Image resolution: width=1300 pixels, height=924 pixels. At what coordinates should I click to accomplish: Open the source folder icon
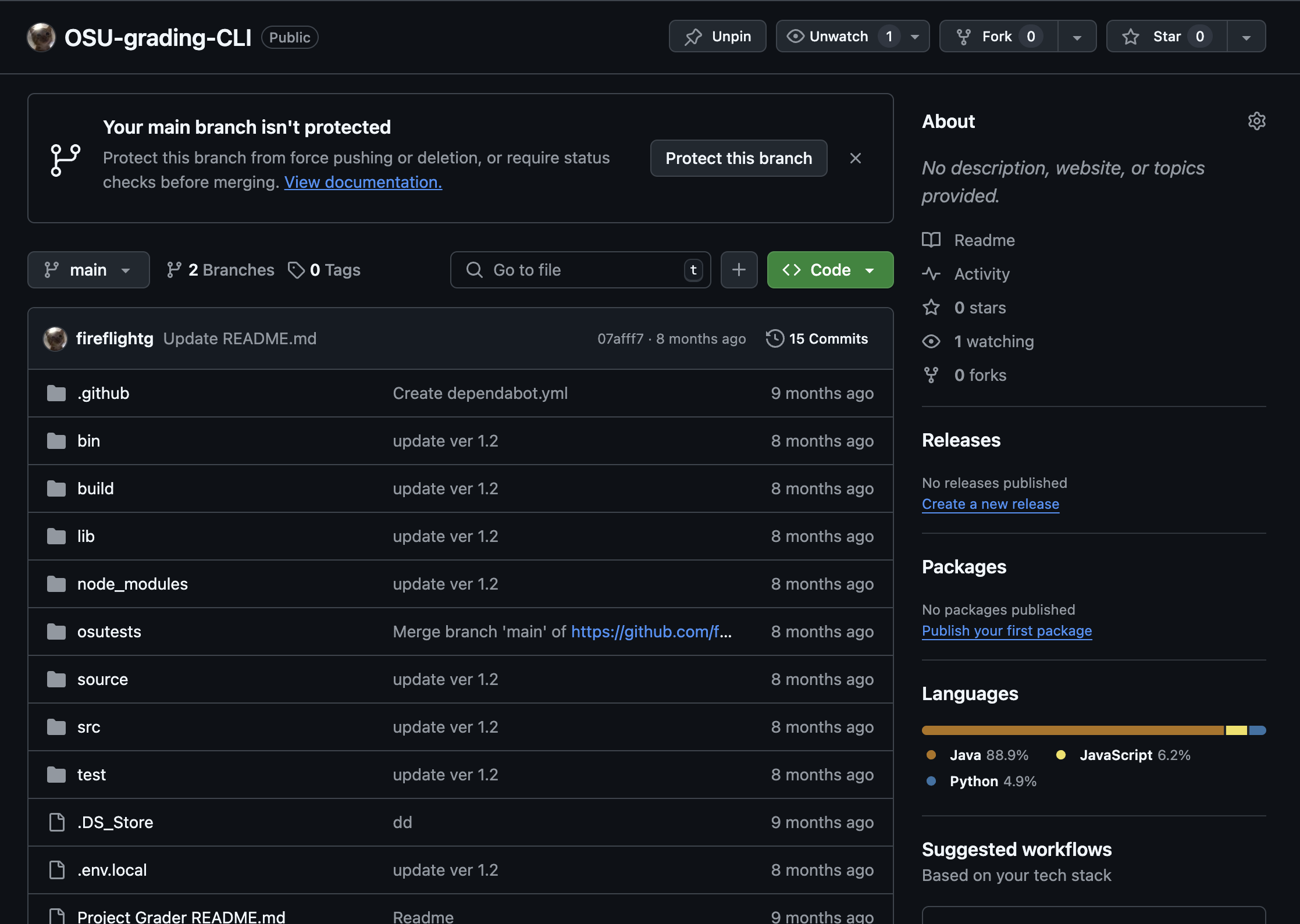(x=56, y=680)
